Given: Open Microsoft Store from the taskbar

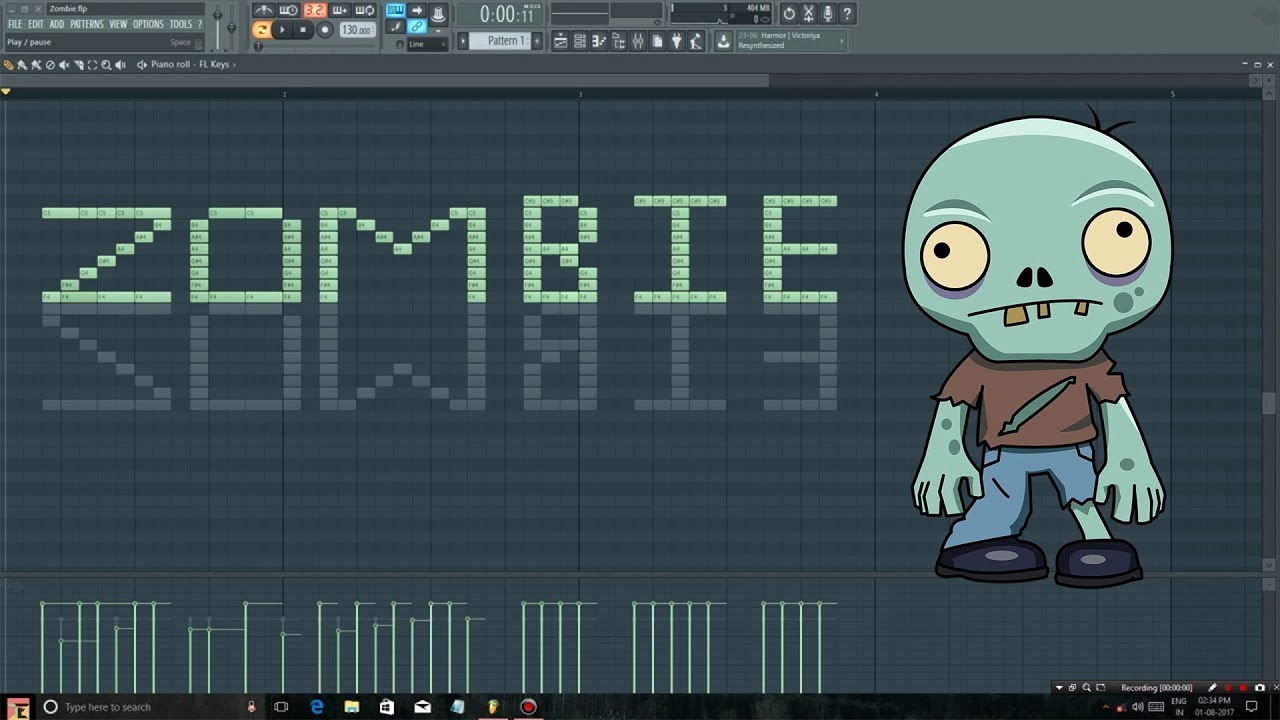Looking at the screenshot, I should click(x=387, y=707).
